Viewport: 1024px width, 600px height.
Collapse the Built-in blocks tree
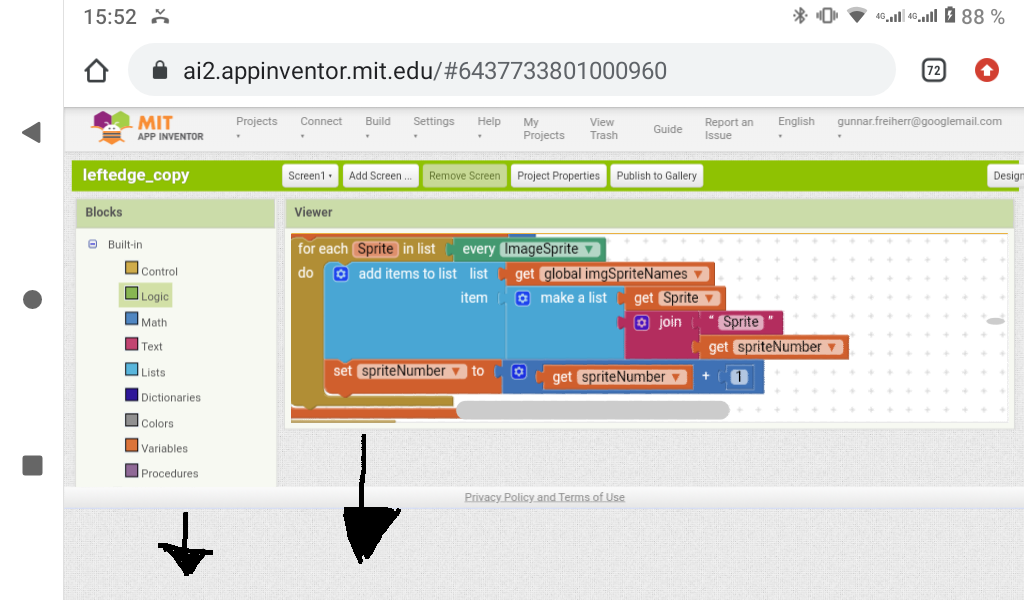click(x=93, y=244)
